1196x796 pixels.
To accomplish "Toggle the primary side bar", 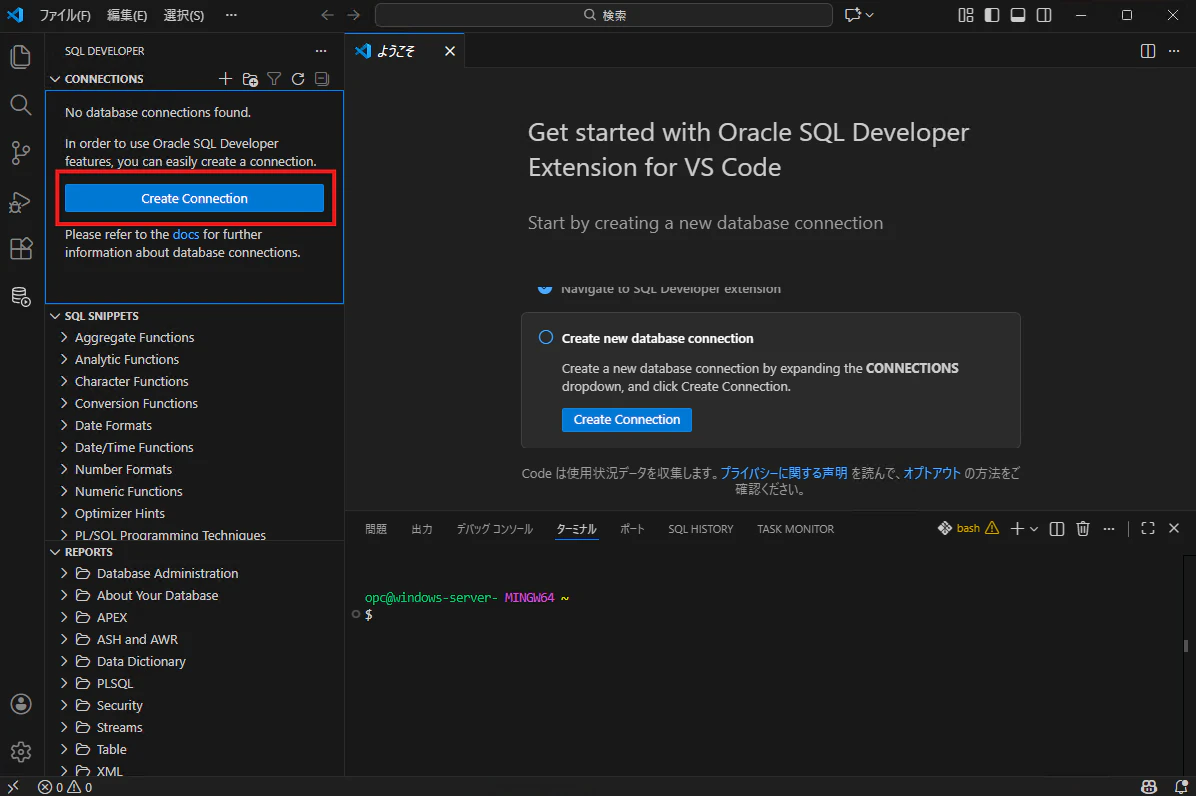I will pos(992,15).
